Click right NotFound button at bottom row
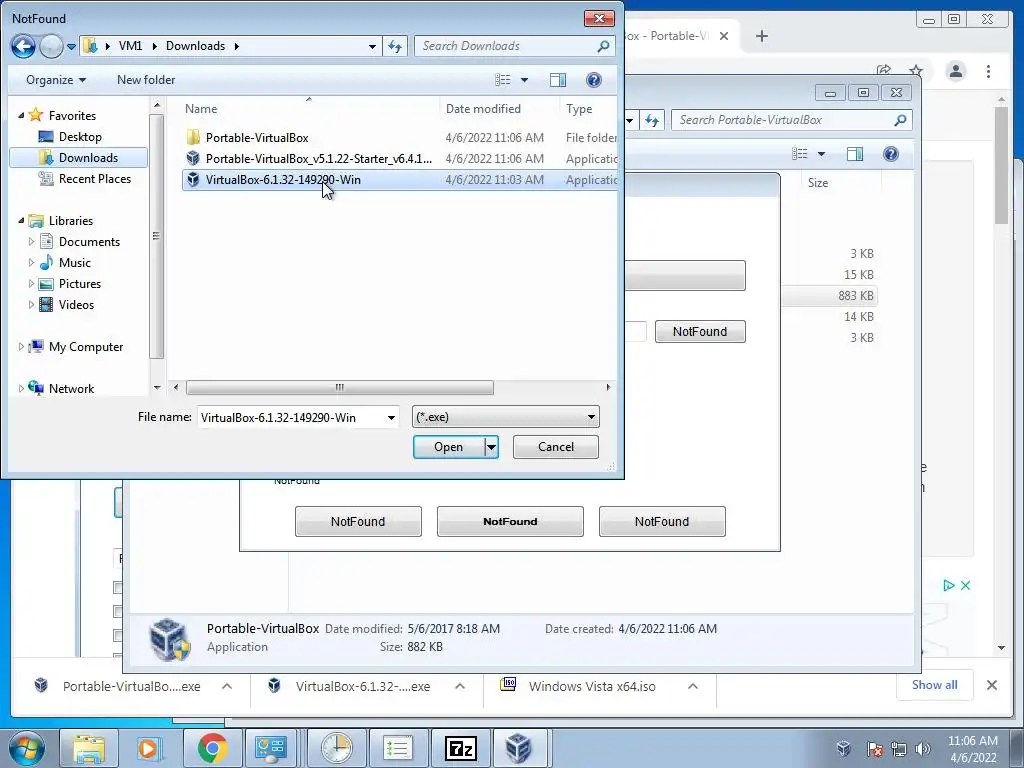 [x=662, y=521]
